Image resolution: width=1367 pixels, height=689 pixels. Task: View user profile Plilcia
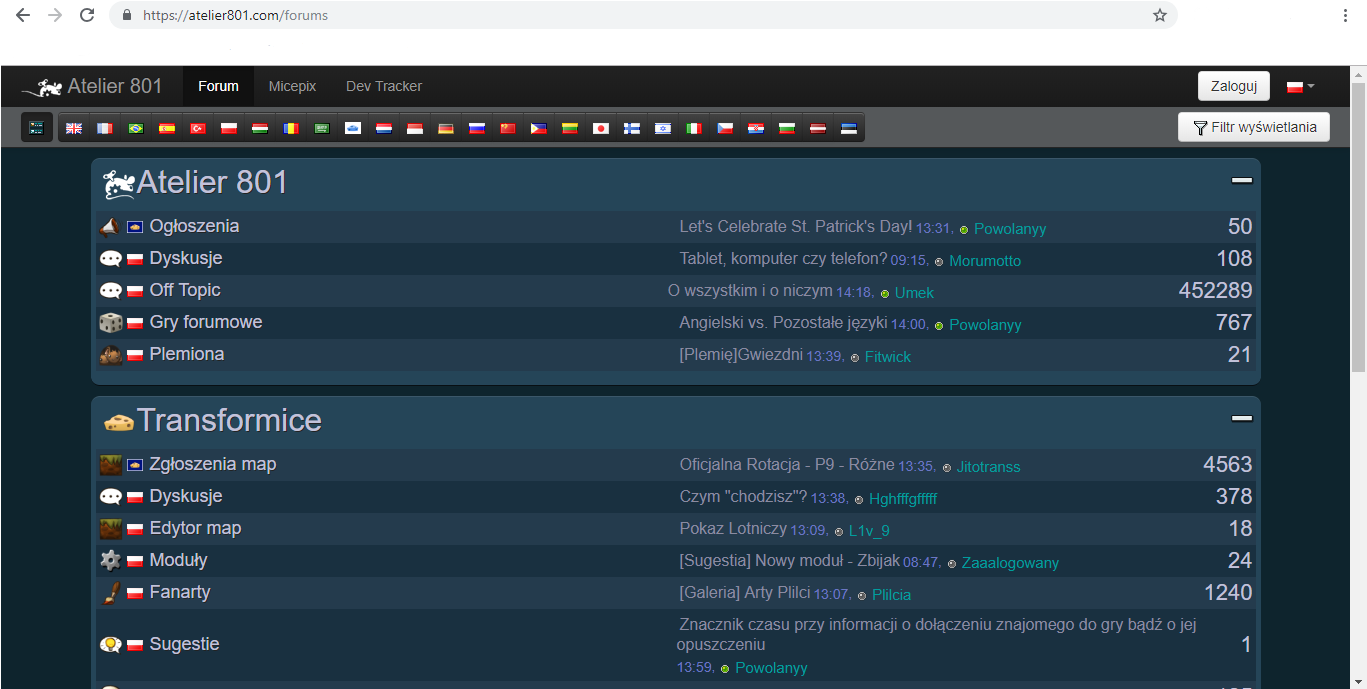[x=891, y=595]
